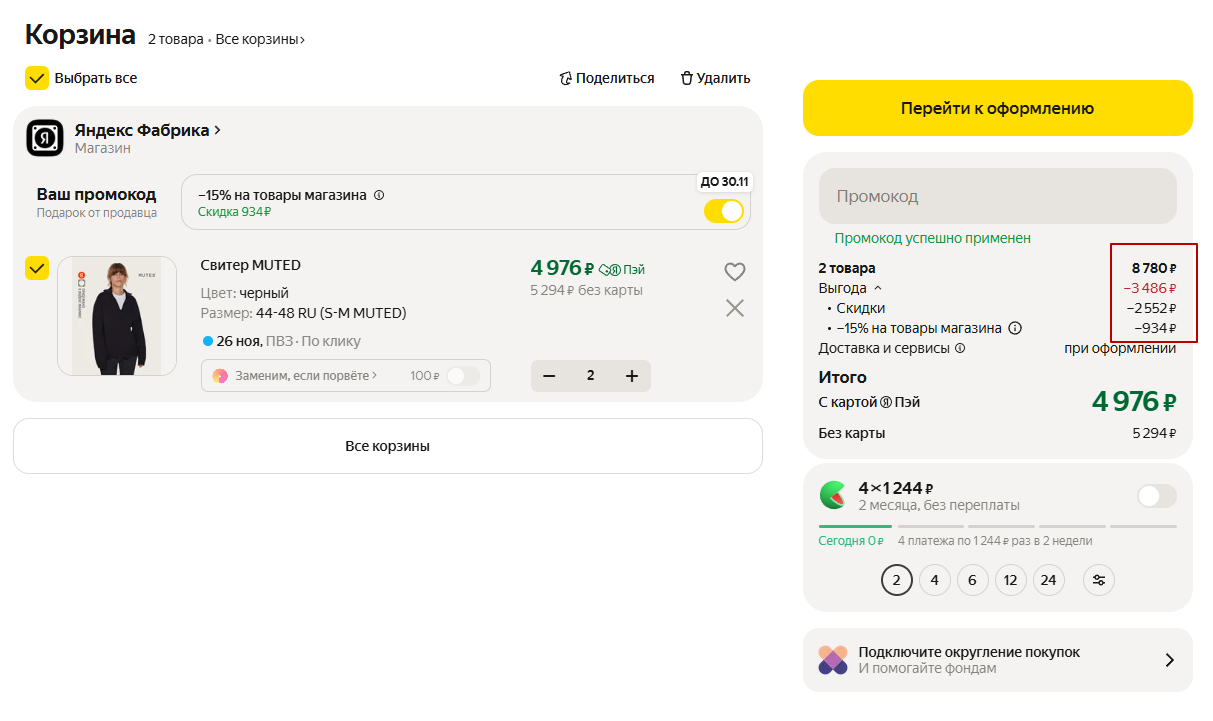Click info icon next to store discount promo
The height and width of the screenshot is (721, 1213).
(379, 196)
